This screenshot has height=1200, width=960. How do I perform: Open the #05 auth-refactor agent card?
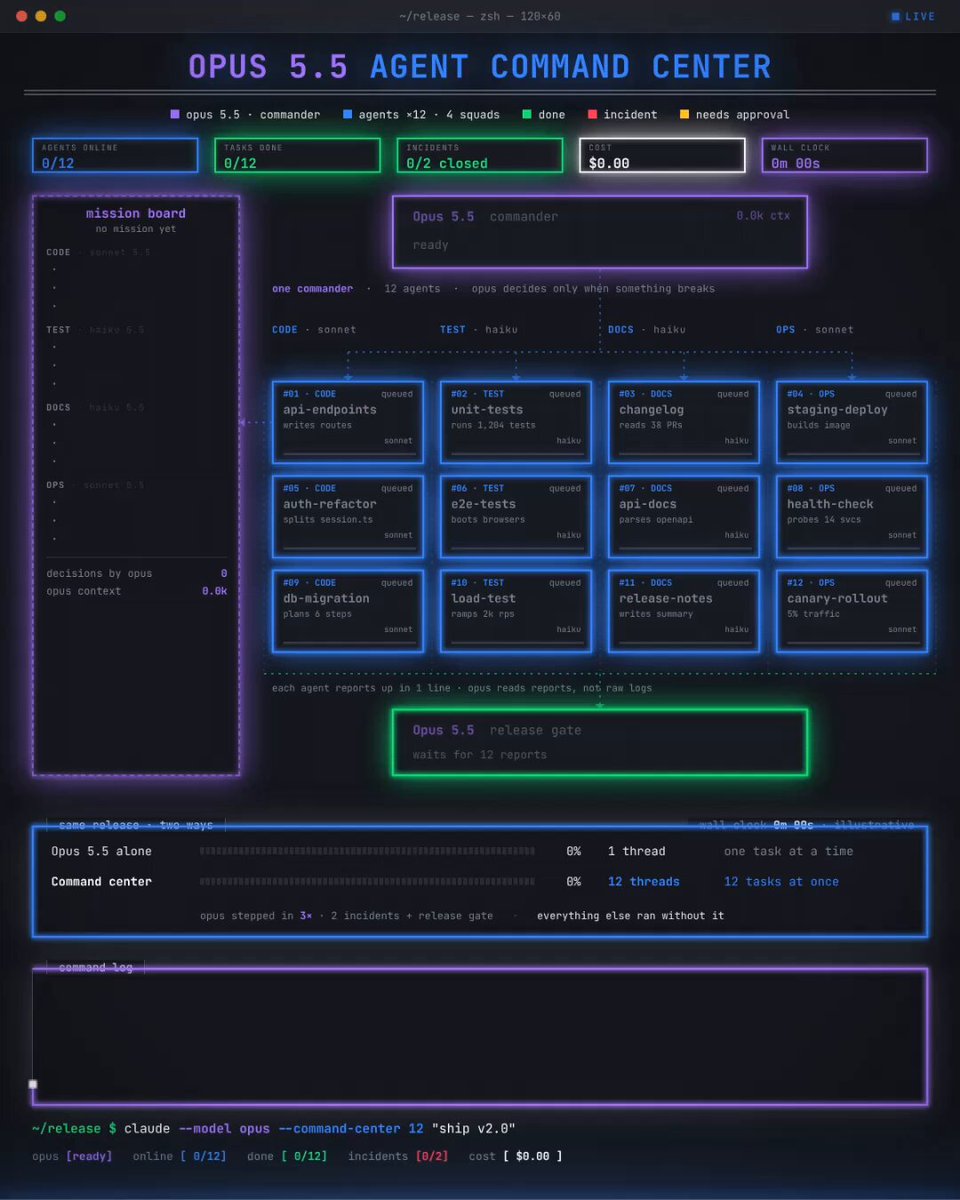point(348,516)
